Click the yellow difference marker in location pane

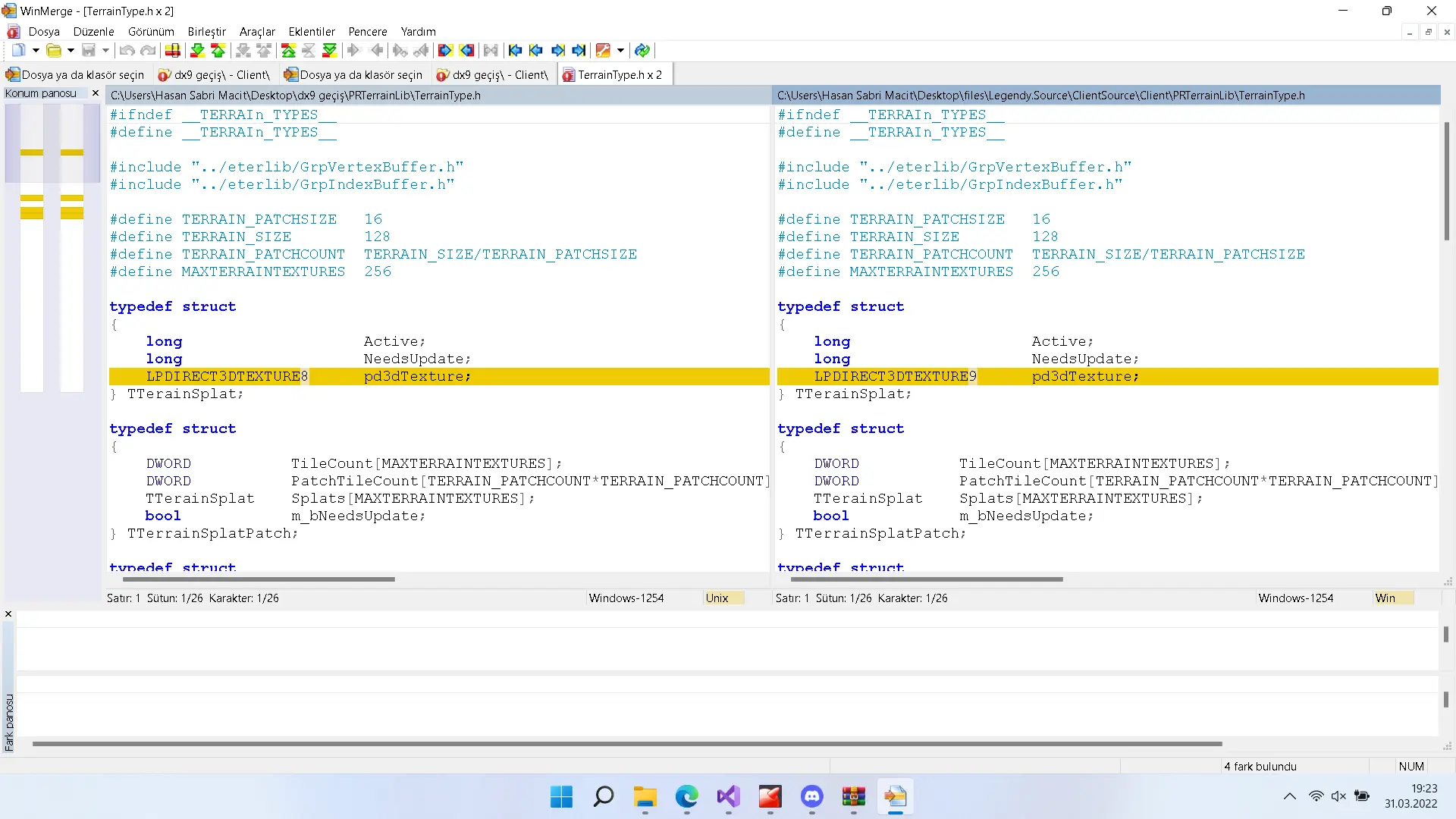[x=32, y=152]
